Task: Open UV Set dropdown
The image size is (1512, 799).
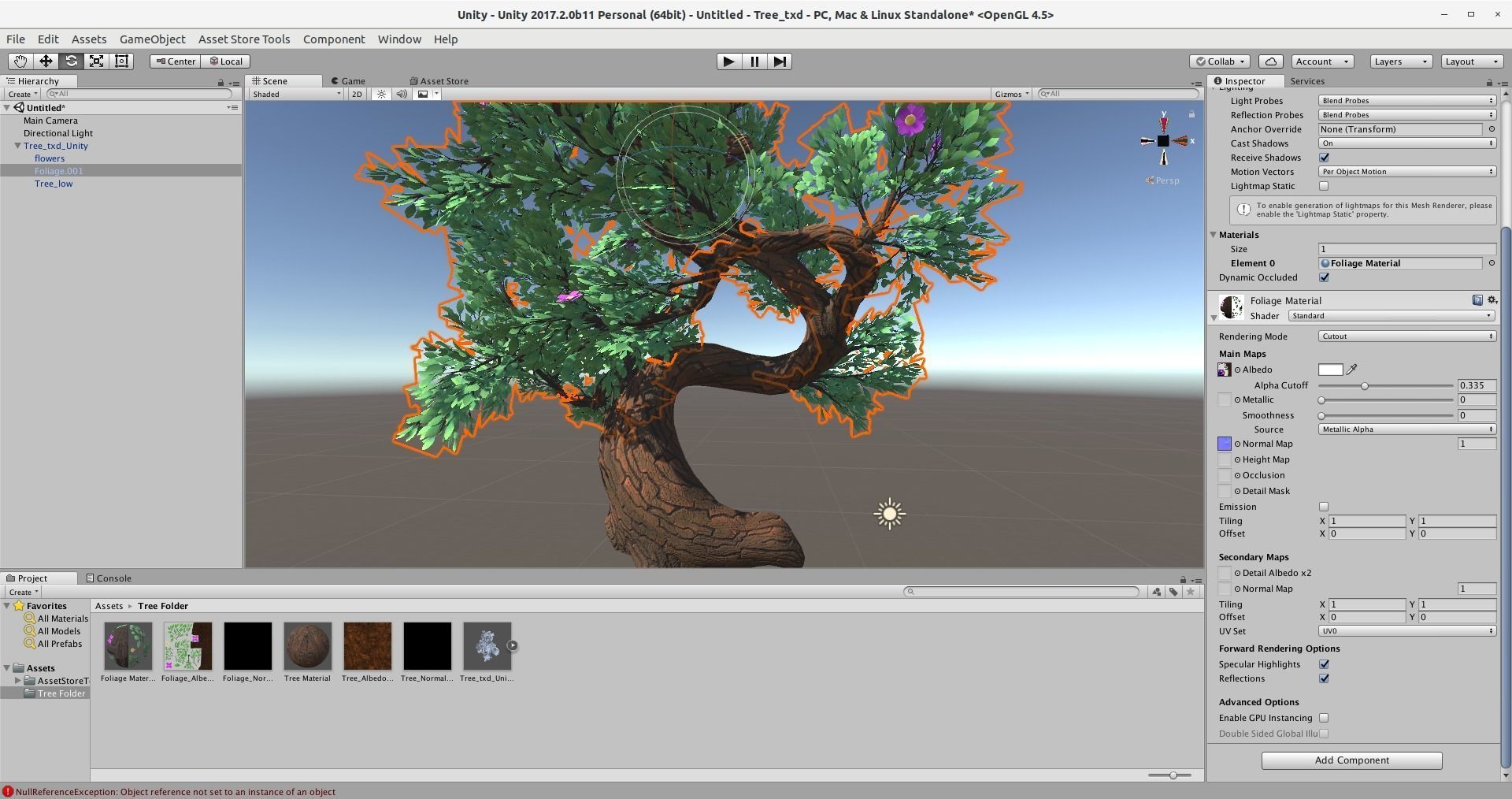Action: (1407, 631)
